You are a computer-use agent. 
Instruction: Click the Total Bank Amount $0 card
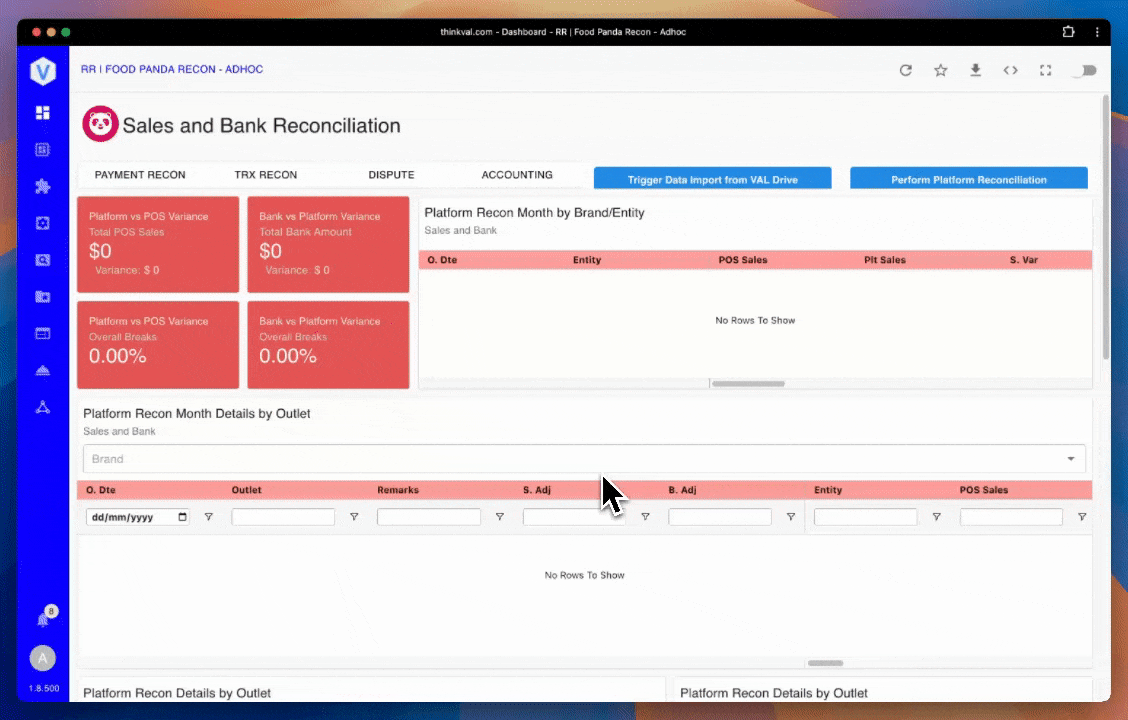point(328,245)
